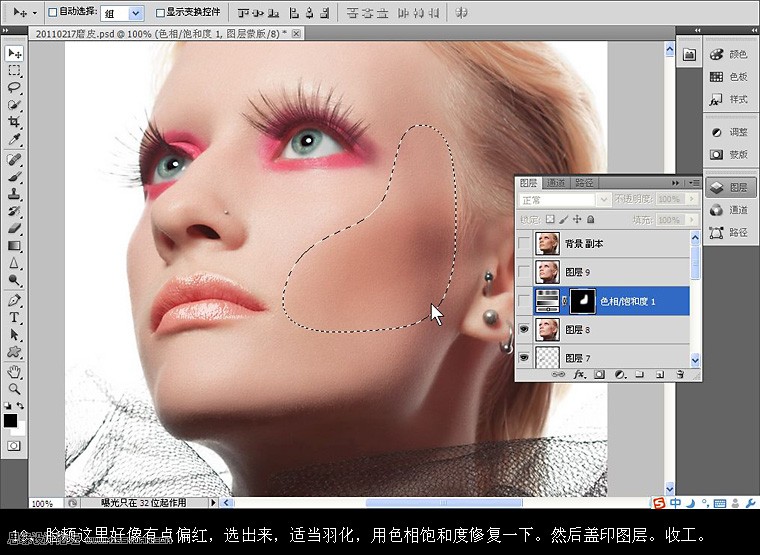Open the 图层 panel button in dock
Viewport: 760px width, 555px height.
tap(729, 187)
